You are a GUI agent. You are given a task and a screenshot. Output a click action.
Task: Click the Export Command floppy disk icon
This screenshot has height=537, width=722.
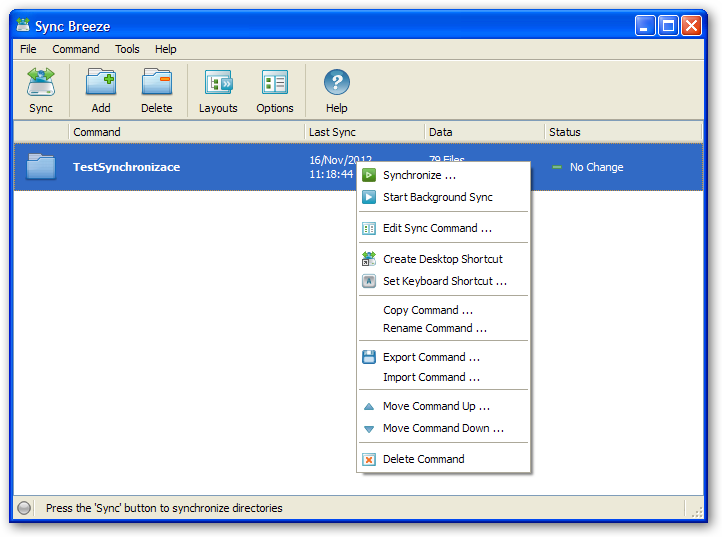point(369,357)
